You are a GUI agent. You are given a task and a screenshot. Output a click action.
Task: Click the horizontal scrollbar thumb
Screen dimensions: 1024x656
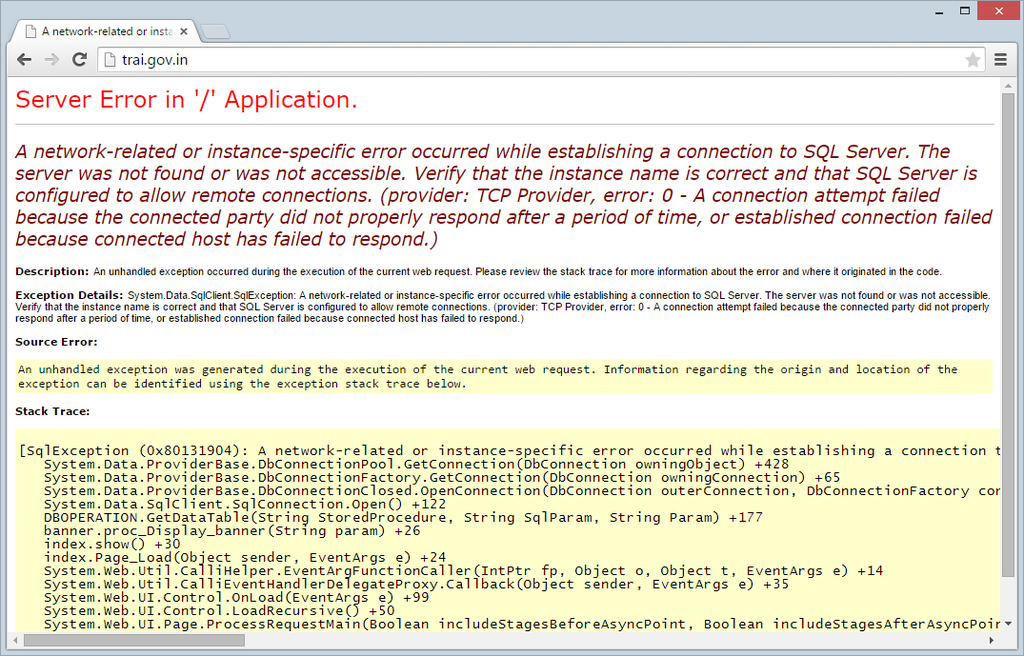pos(135,640)
